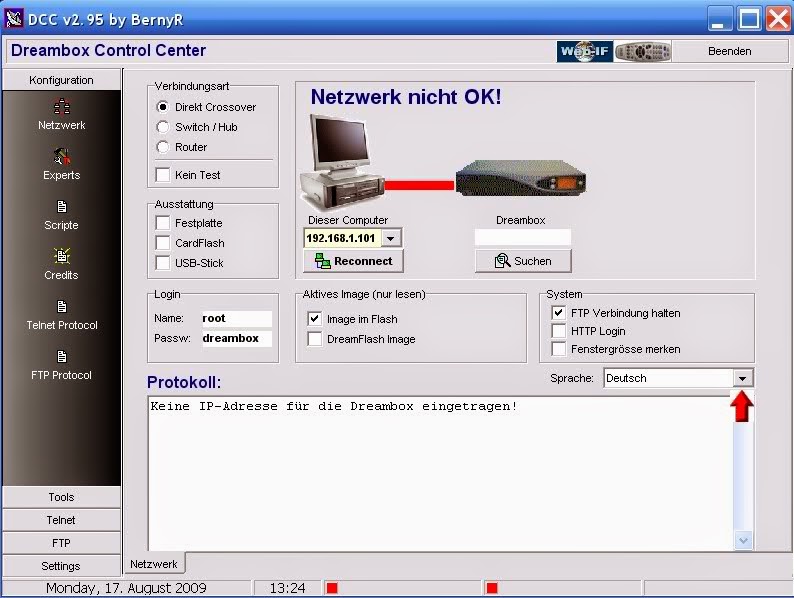
Task: Click the second red status indicator
Action: [492, 588]
